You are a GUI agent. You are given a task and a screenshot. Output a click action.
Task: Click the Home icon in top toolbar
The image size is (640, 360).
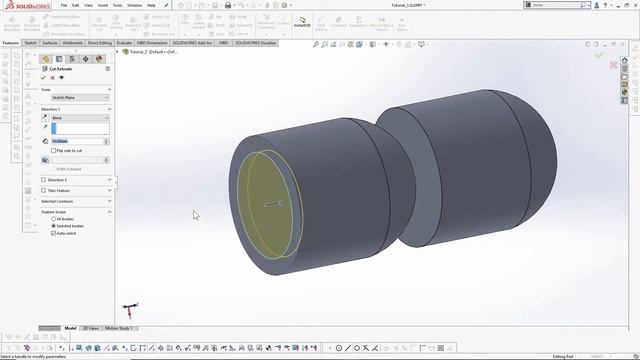pyautogui.click(x=181, y=5)
